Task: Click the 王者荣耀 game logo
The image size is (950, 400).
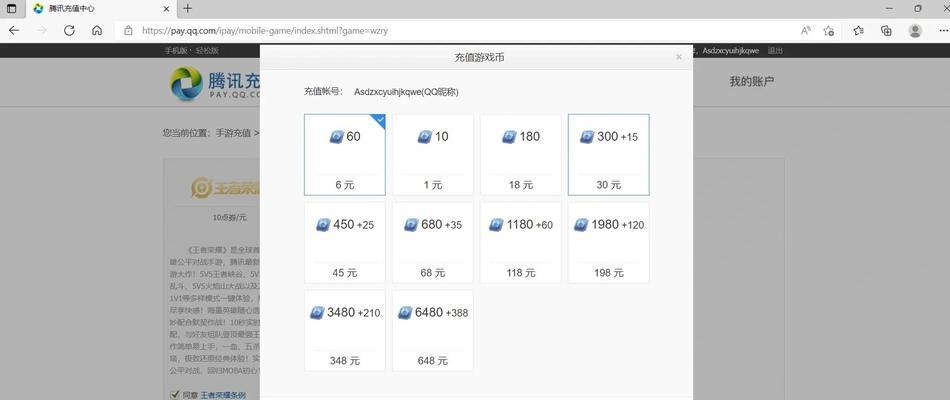Action: pos(225,188)
